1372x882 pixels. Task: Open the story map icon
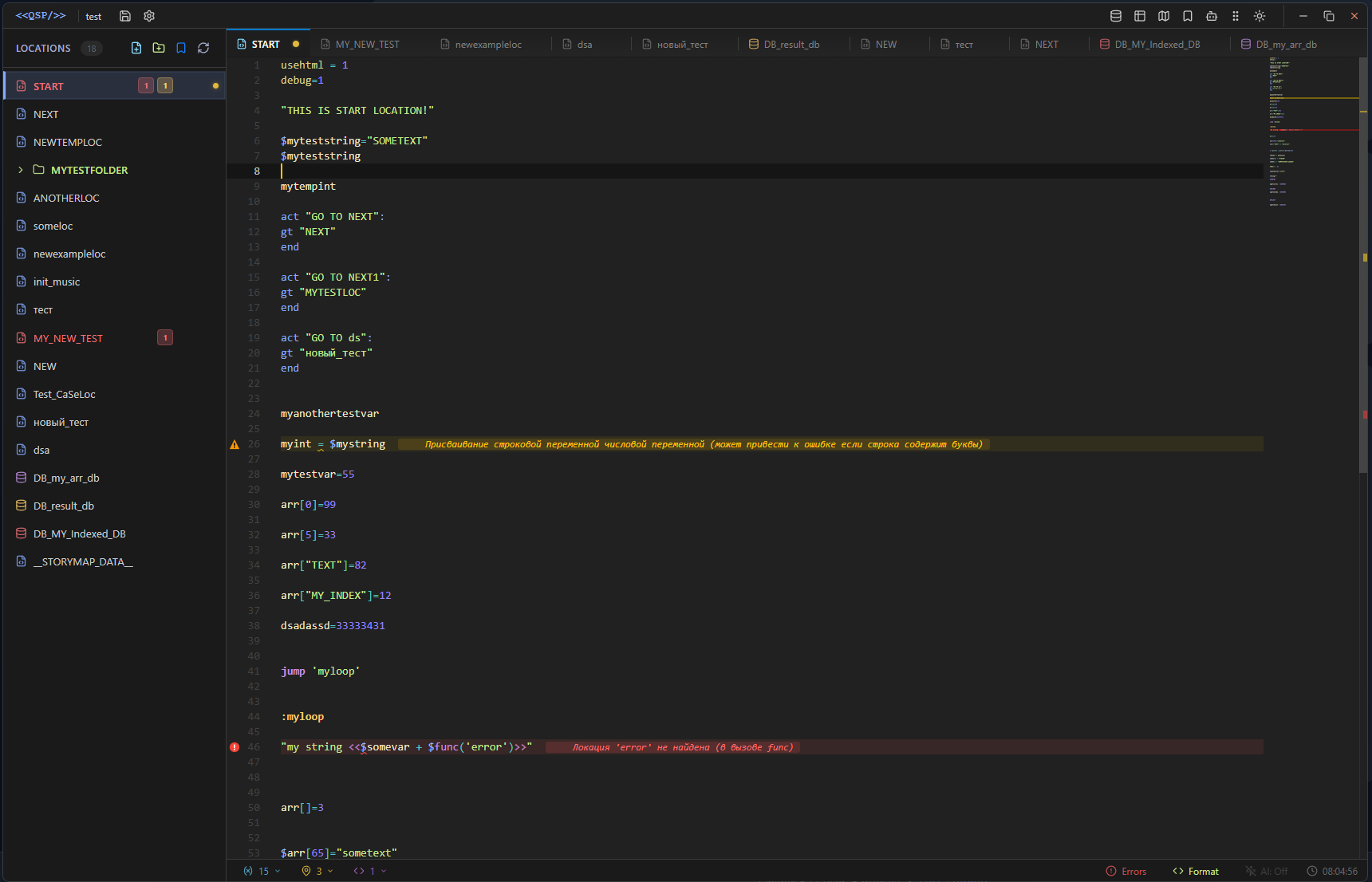pyautogui.click(x=1164, y=16)
